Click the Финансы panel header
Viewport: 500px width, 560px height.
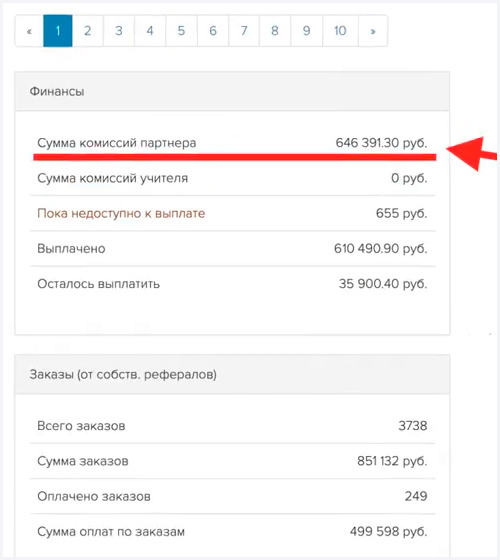(232, 91)
